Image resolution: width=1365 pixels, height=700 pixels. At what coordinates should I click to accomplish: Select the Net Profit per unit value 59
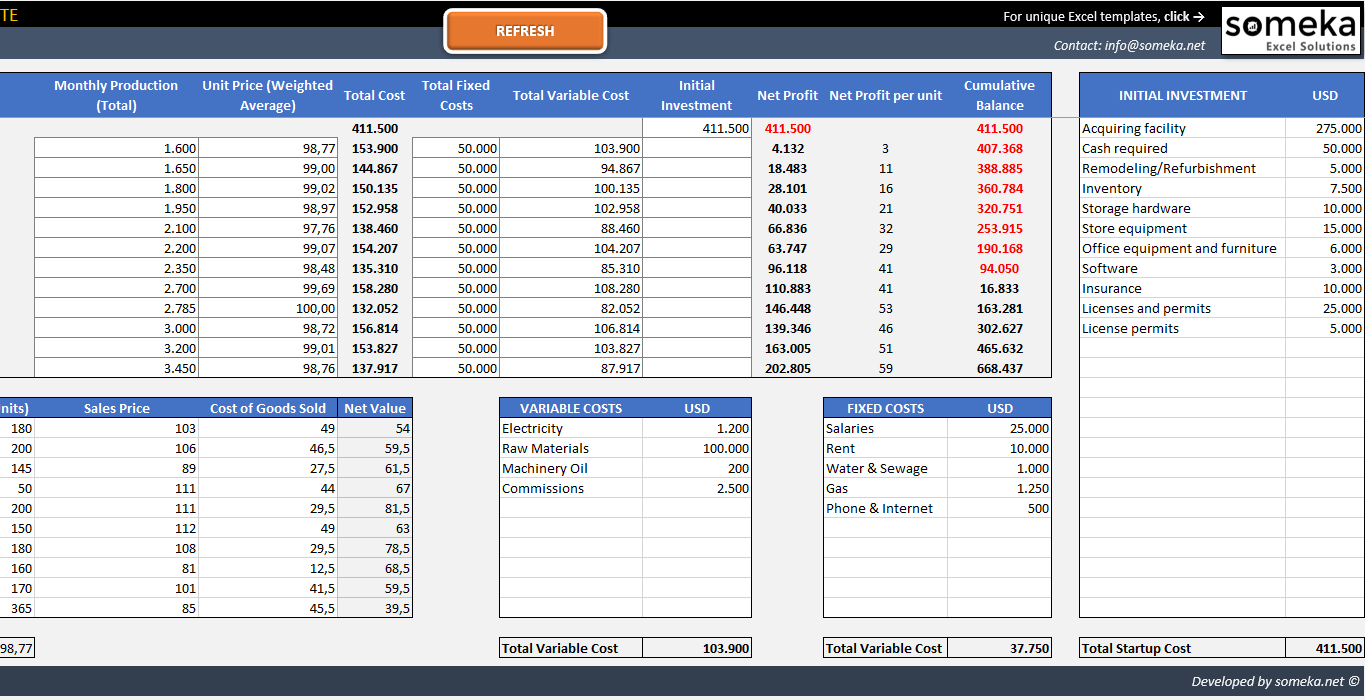pyautogui.click(x=885, y=368)
